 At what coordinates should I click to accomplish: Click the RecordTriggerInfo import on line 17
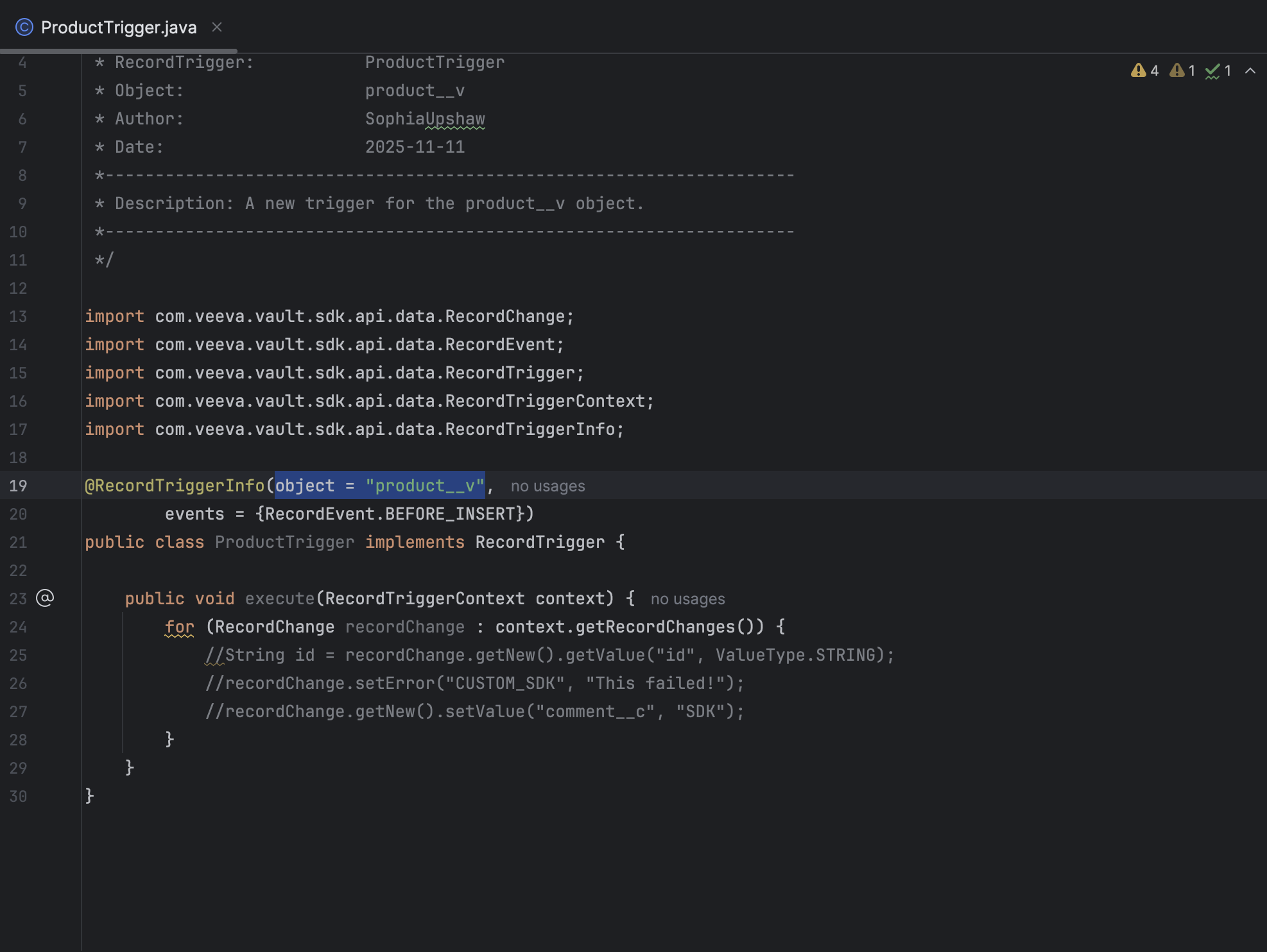click(x=354, y=429)
